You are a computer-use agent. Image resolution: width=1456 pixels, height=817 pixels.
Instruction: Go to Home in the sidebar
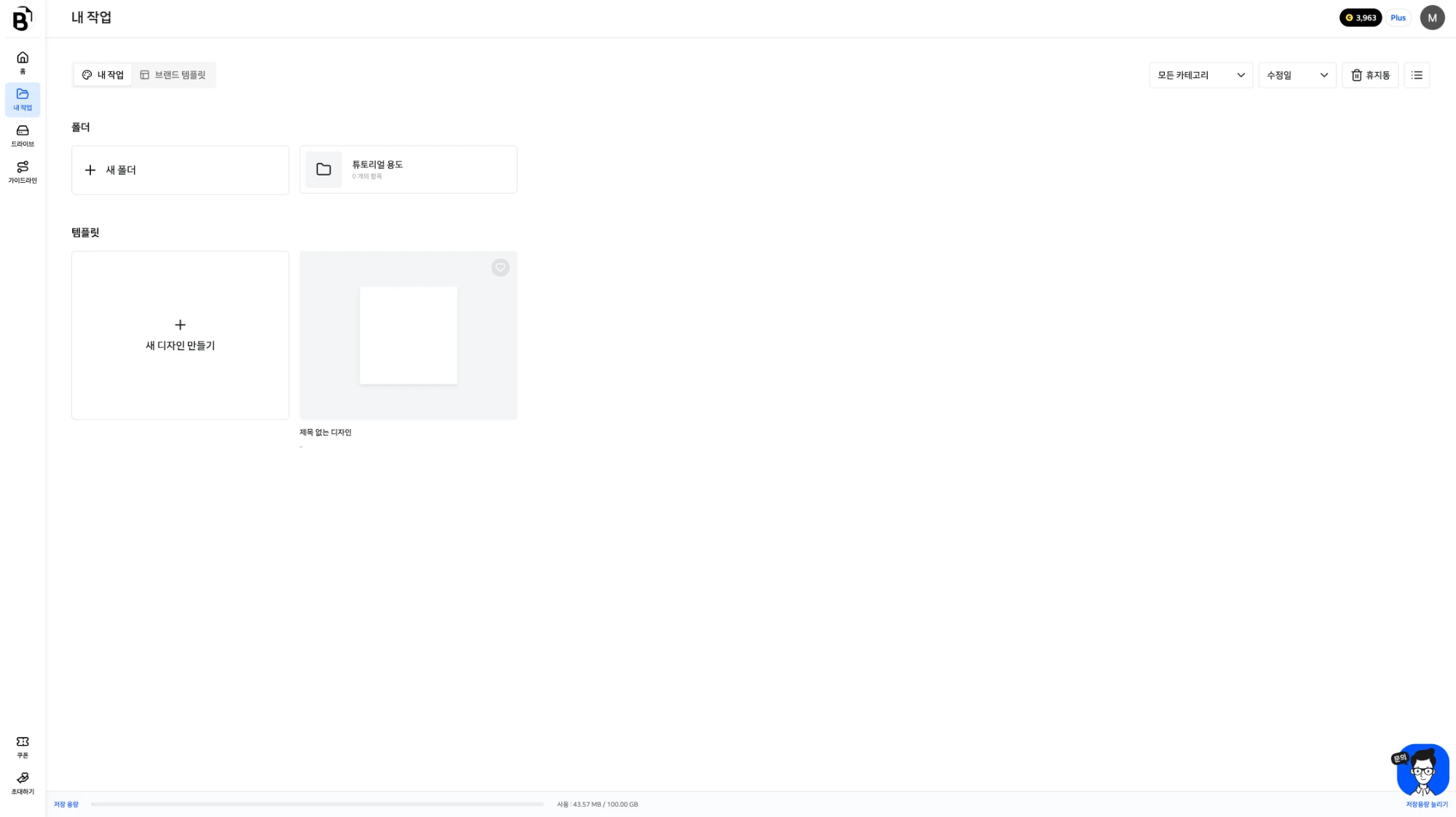click(23, 62)
